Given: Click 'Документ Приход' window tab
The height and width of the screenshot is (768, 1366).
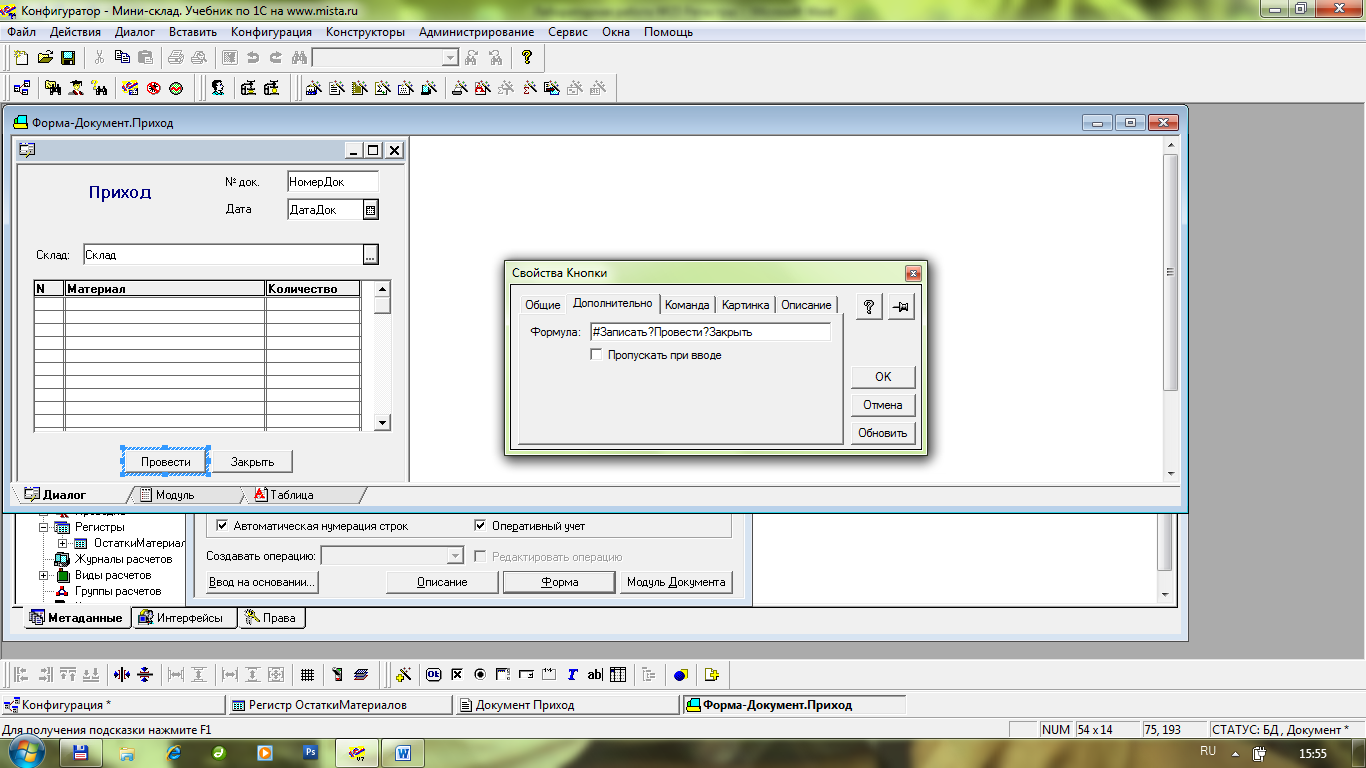Looking at the screenshot, I should (567, 705).
